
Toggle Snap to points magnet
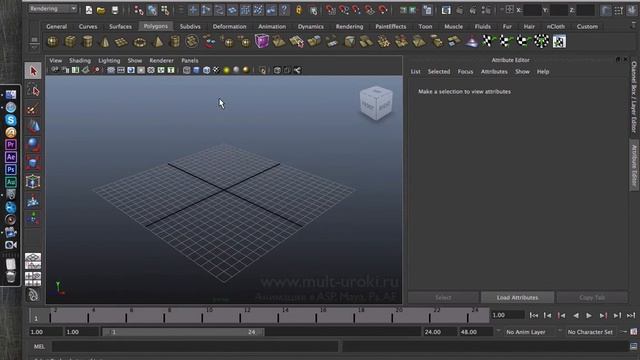(357, 10)
